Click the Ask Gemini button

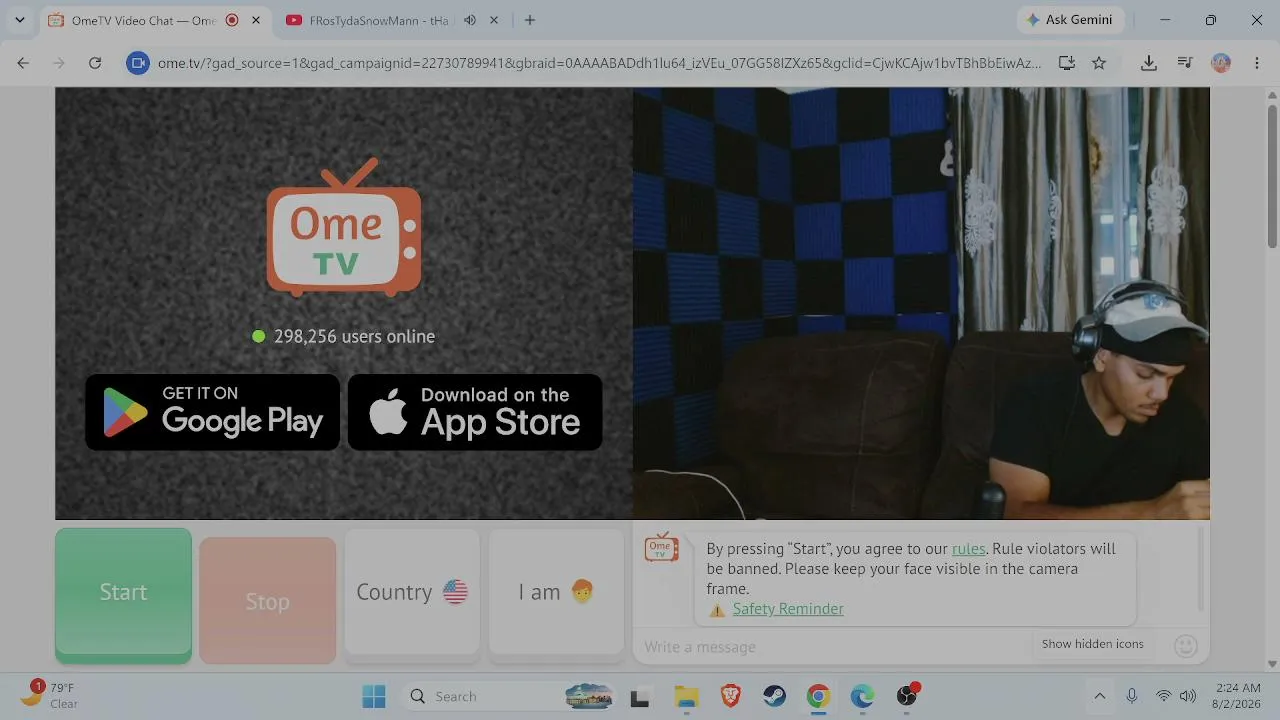(x=1069, y=20)
